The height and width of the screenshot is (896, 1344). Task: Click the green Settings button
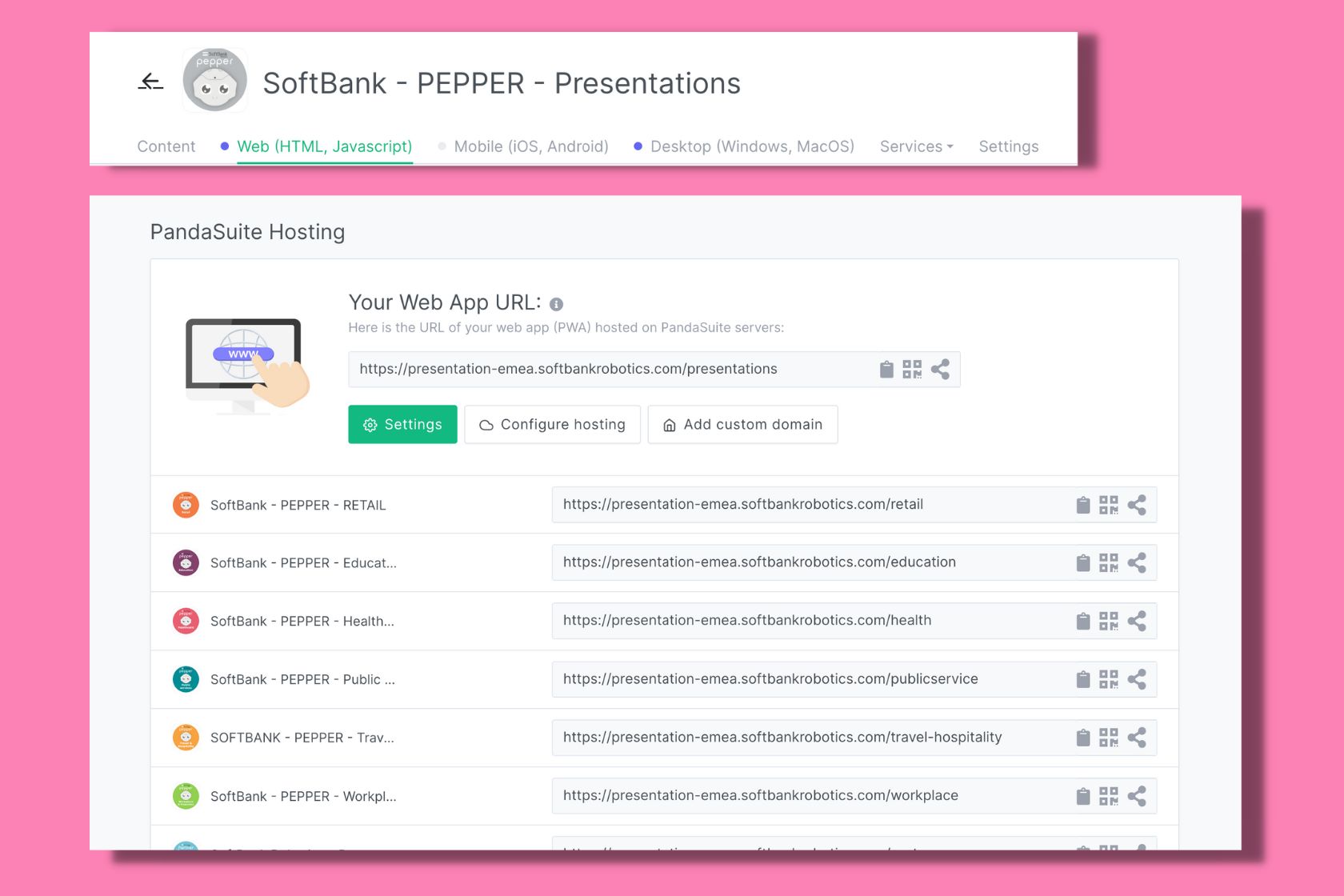(402, 424)
